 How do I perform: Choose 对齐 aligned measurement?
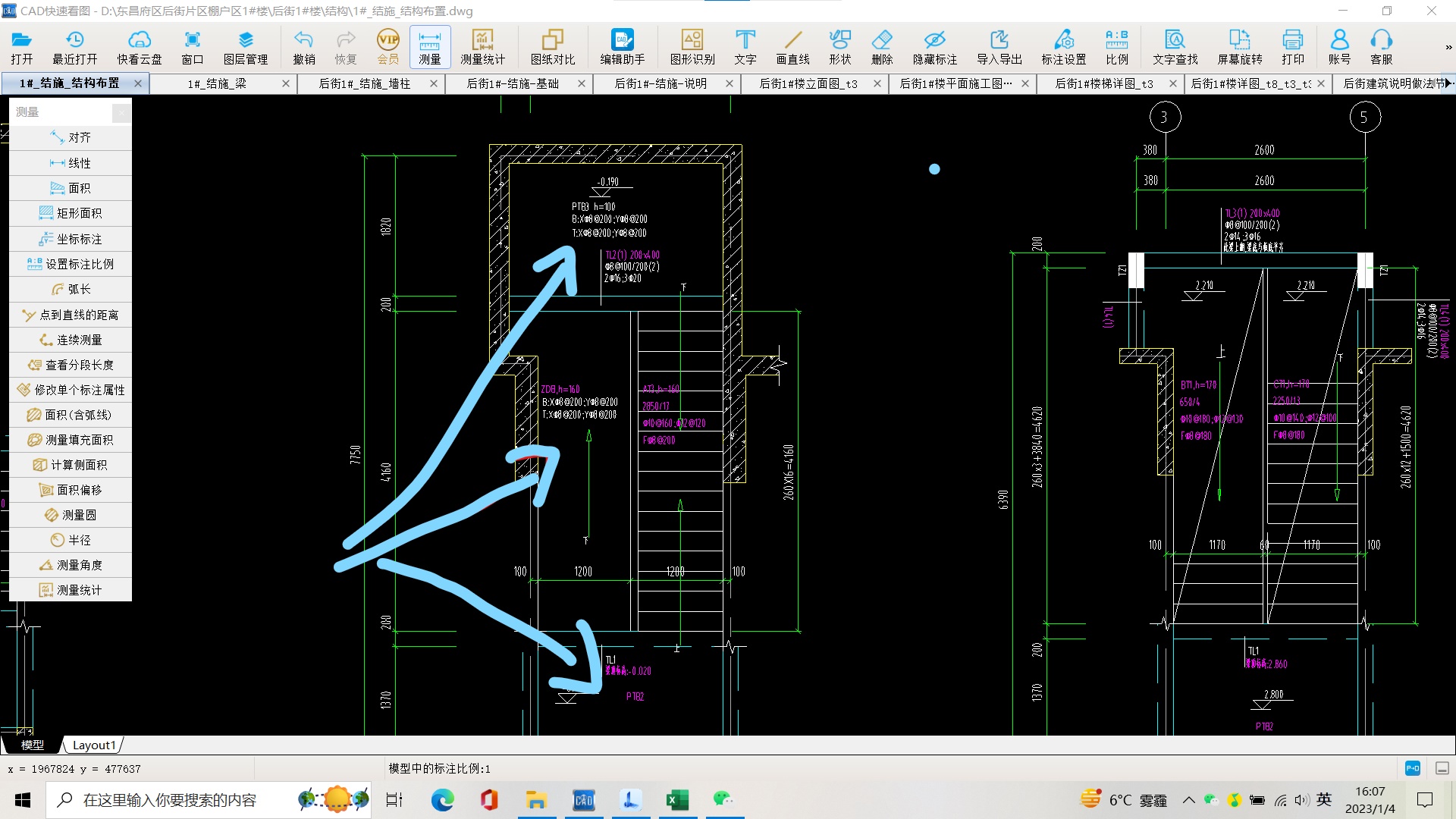tap(71, 137)
